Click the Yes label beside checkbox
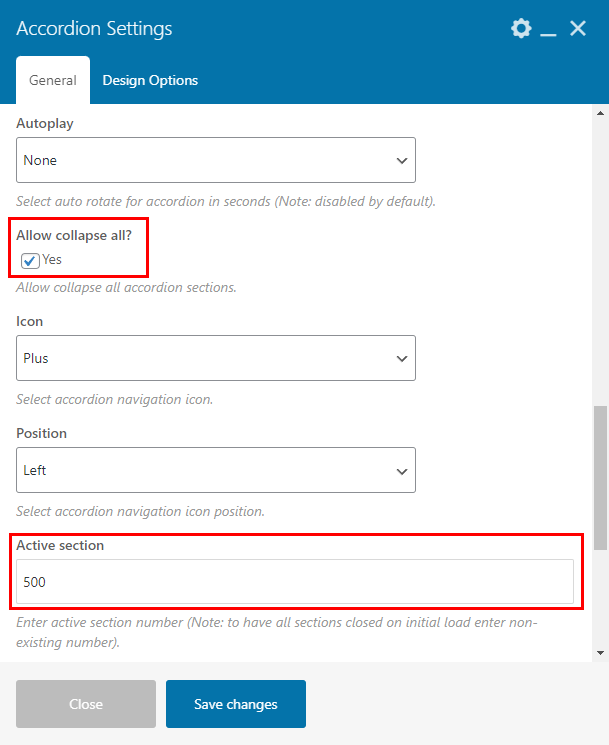This screenshot has height=745, width=609. 52,259
